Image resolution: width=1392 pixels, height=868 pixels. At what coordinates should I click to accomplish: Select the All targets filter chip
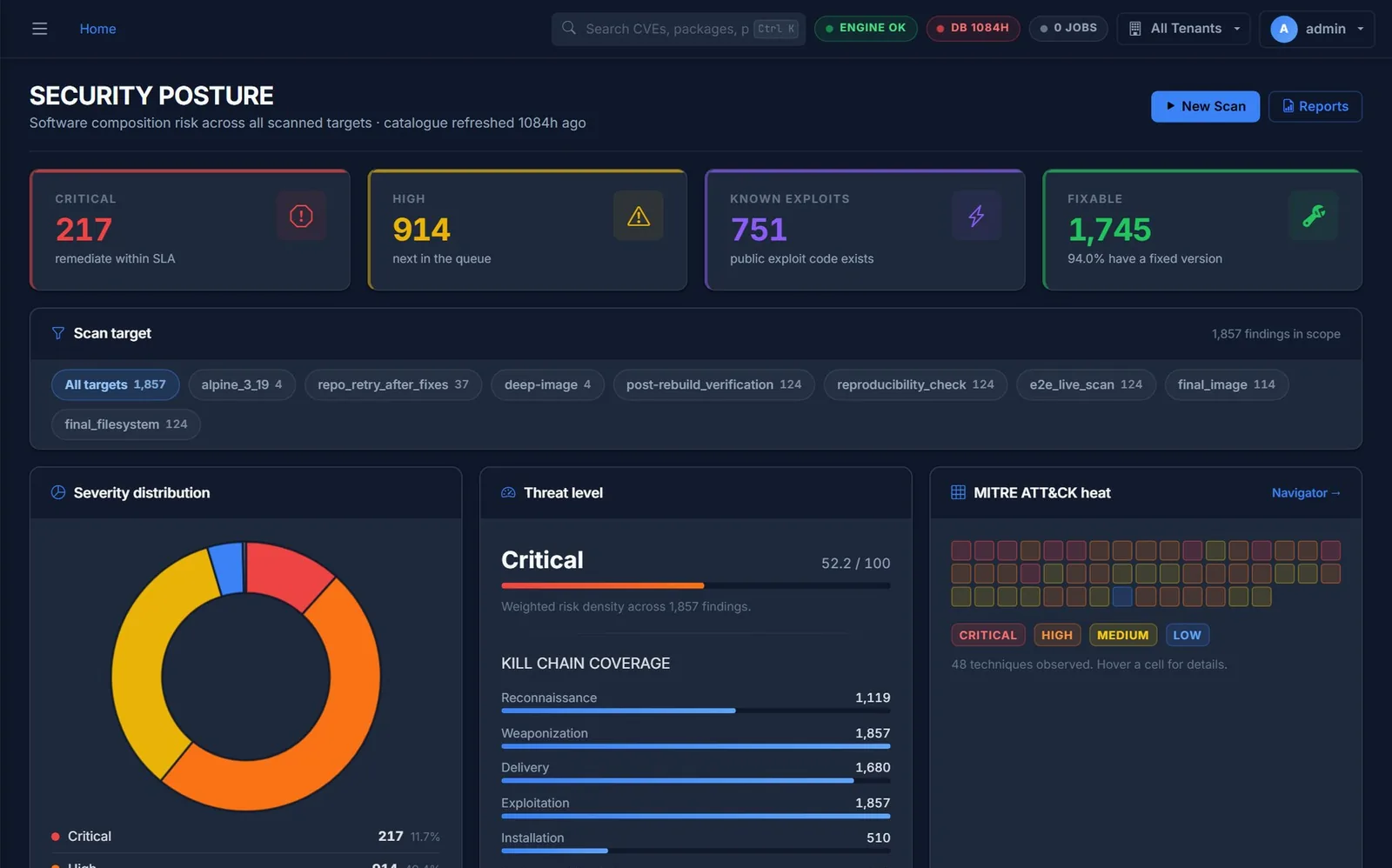pyautogui.click(x=115, y=384)
